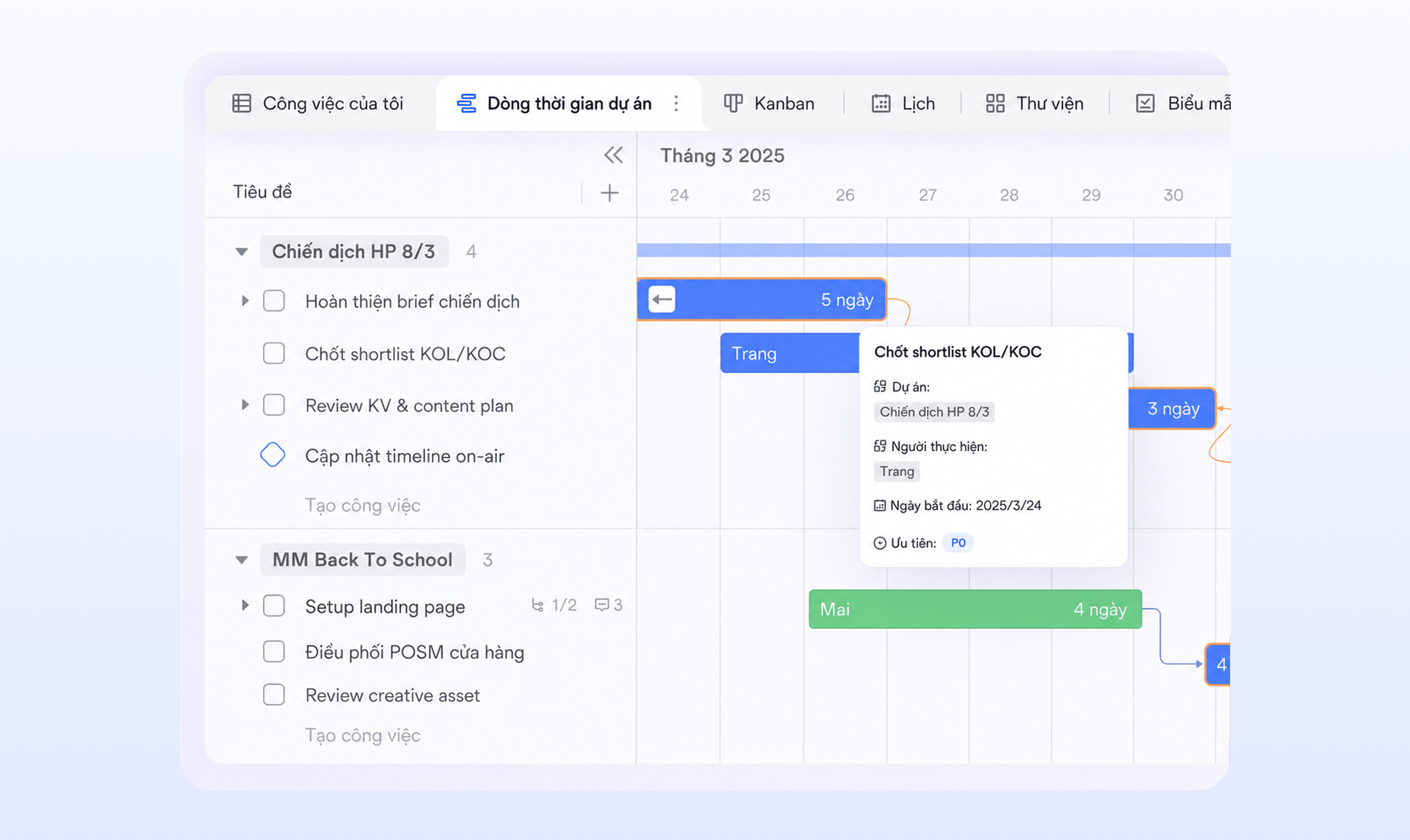The image size is (1410, 840).
Task: Click the Chiến dịch HP 8/3 project tag in popup
Action: pyautogui.click(x=934, y=412)
